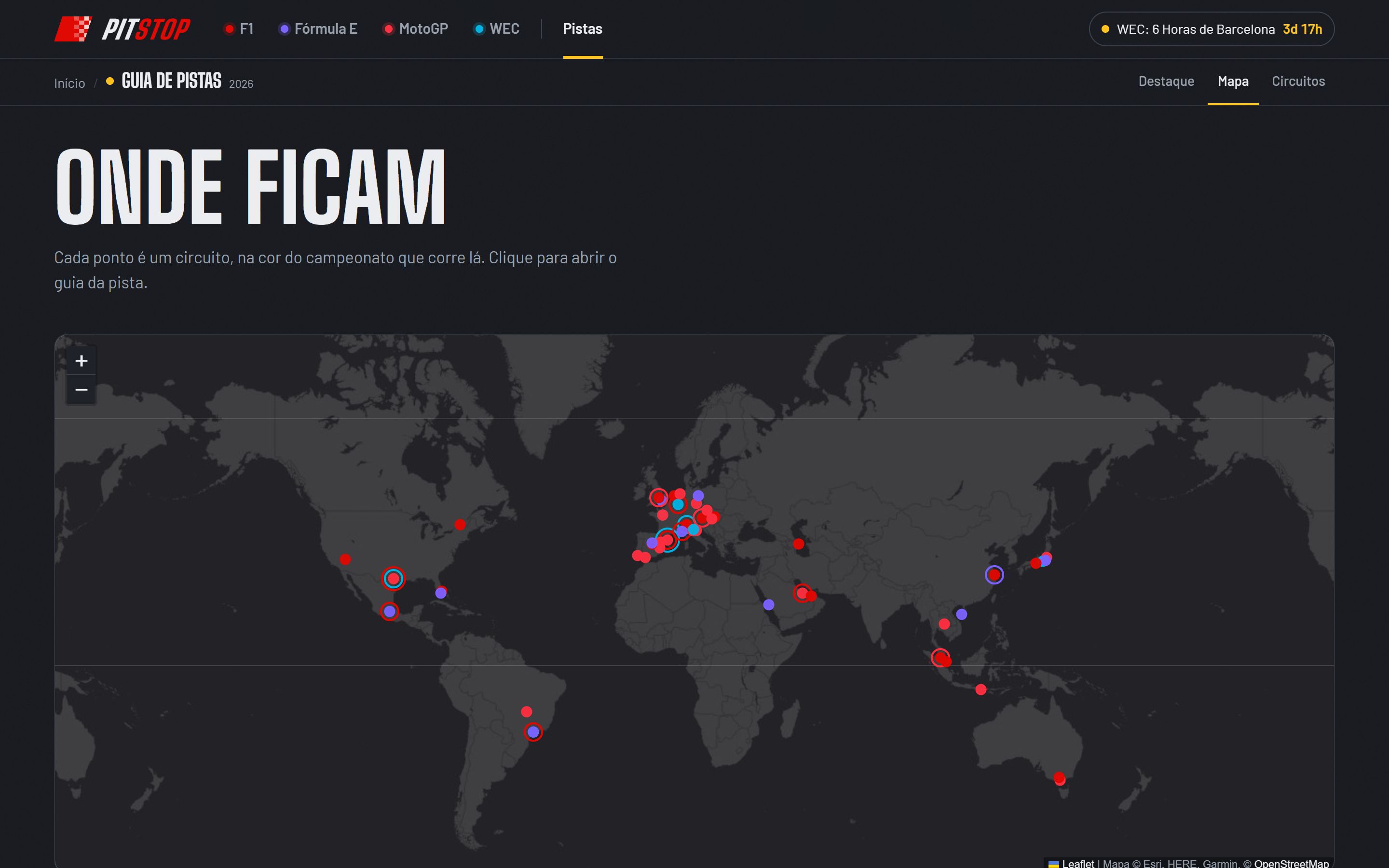Select the Mapa tab

(x=1233, y=81)
